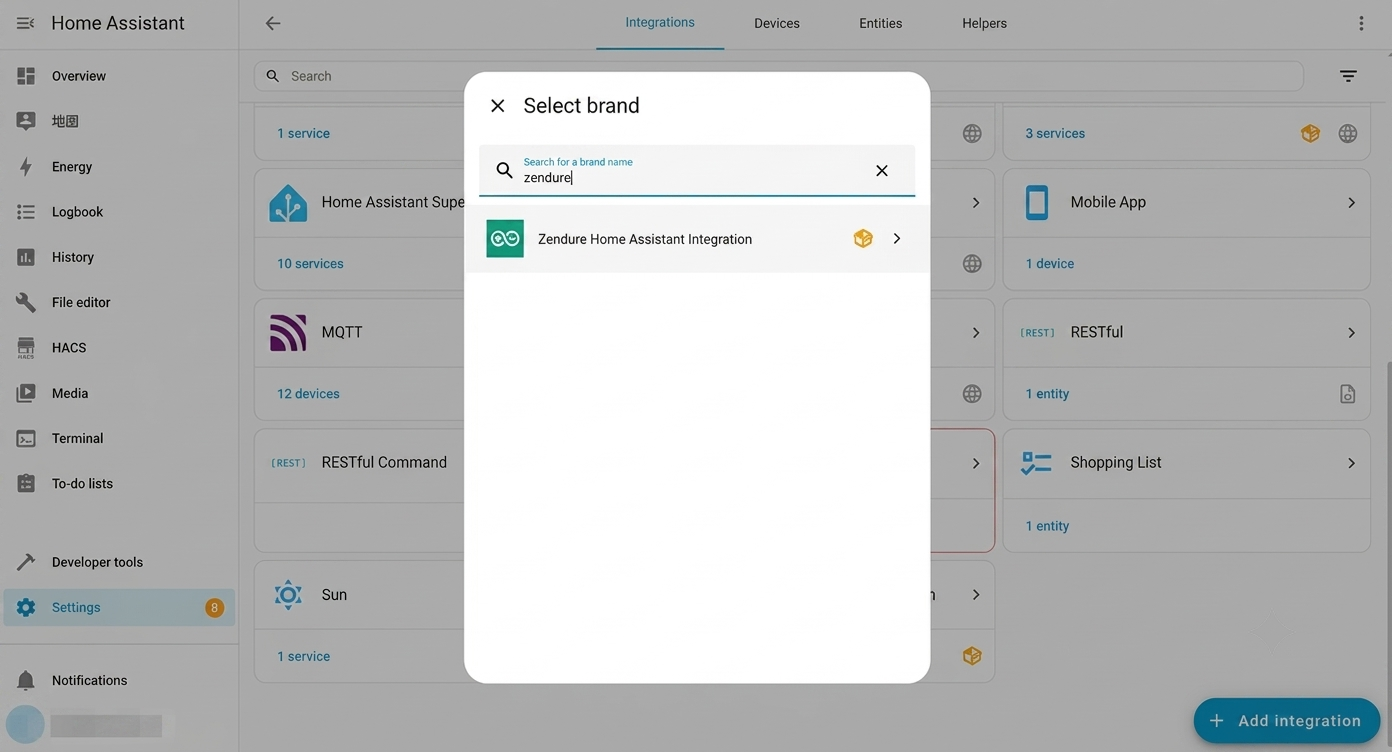Viewport: 1392px width, 752px height.
Task: Clear the brand search text
Action: tap(881, 171)
